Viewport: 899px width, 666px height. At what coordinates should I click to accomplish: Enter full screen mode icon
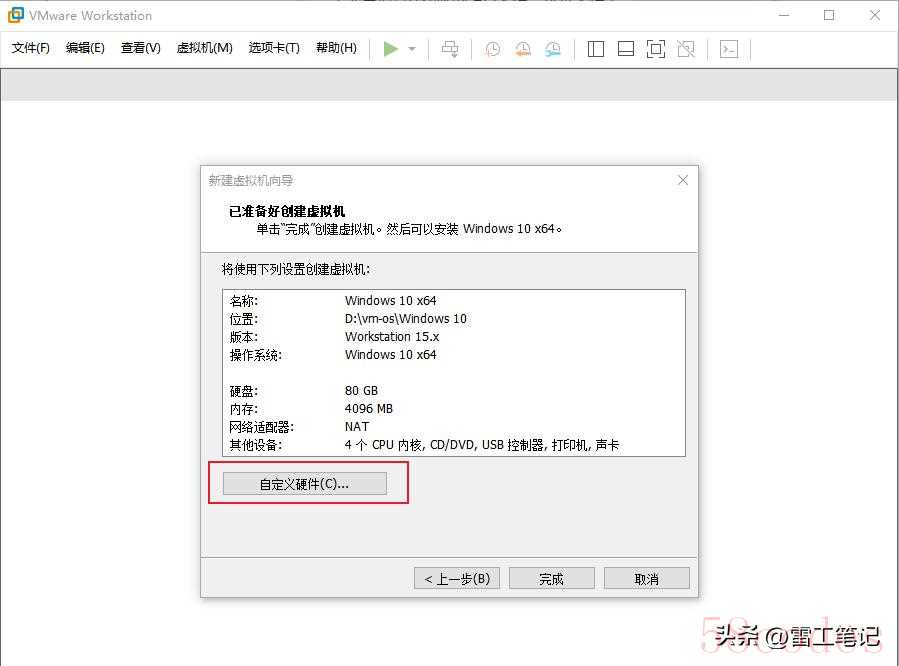point(656,49)
